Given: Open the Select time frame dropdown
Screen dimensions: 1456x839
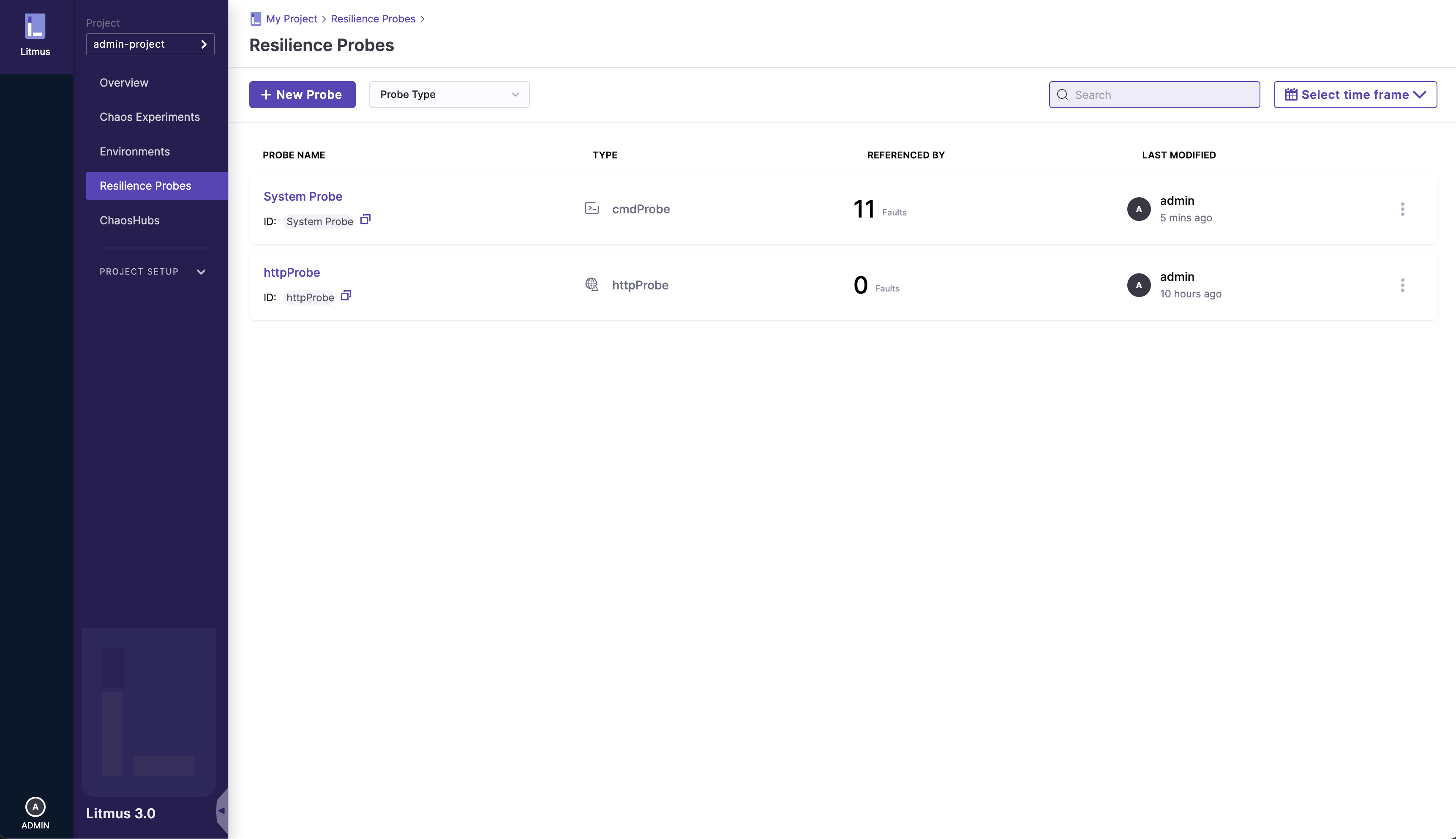Looking at the screenshot, I should tap(1355, 95).
